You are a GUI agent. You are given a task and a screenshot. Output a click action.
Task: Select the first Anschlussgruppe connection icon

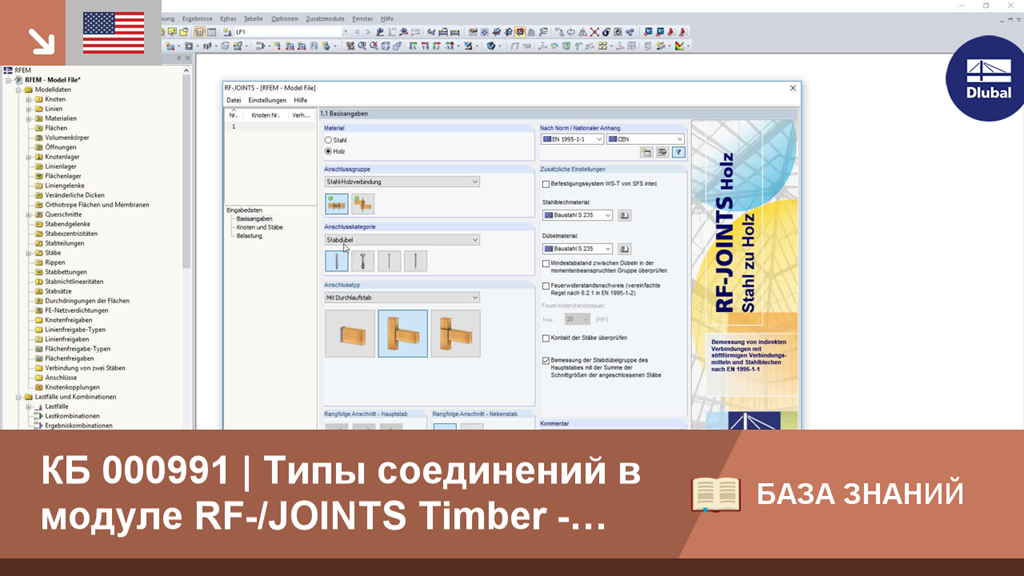click(336, 204)
